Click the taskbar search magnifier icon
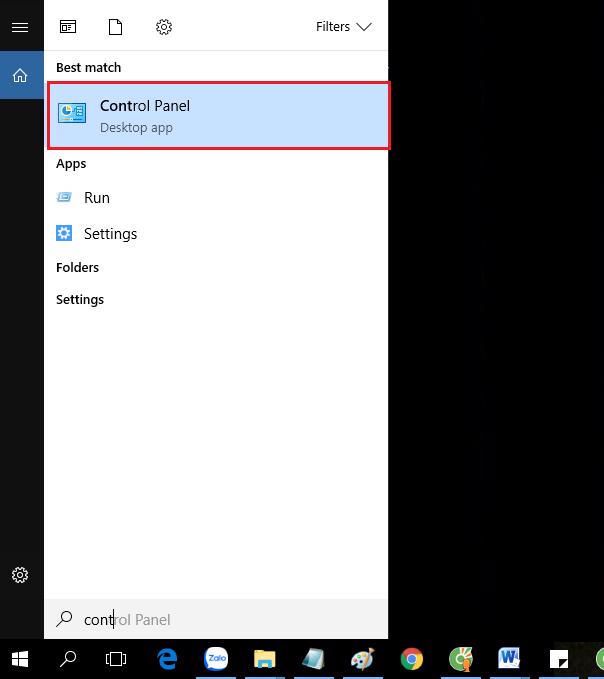 (68, 659)
